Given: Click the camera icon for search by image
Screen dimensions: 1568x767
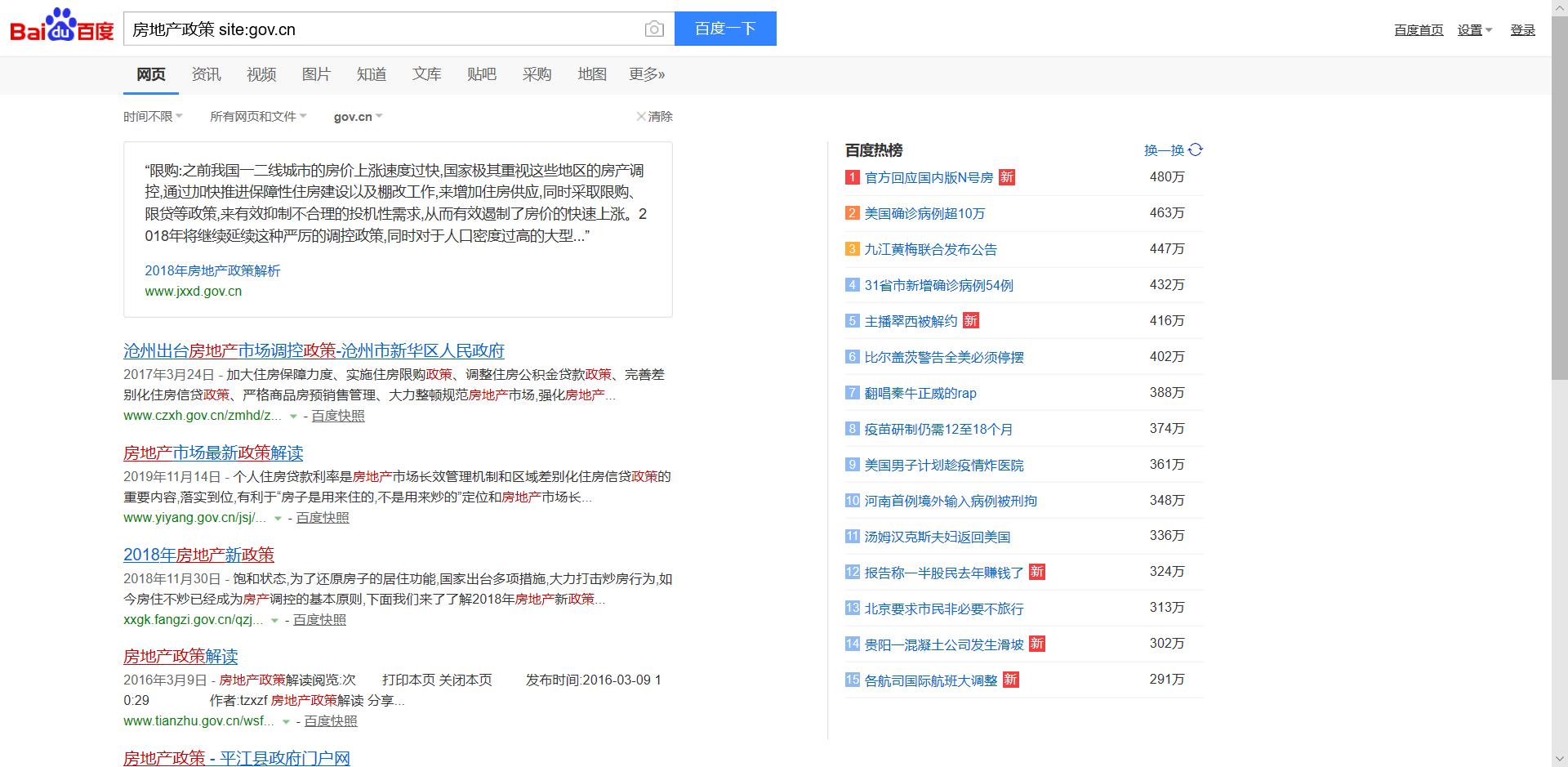Looking at the screenshot, I should tap(653, 29).
